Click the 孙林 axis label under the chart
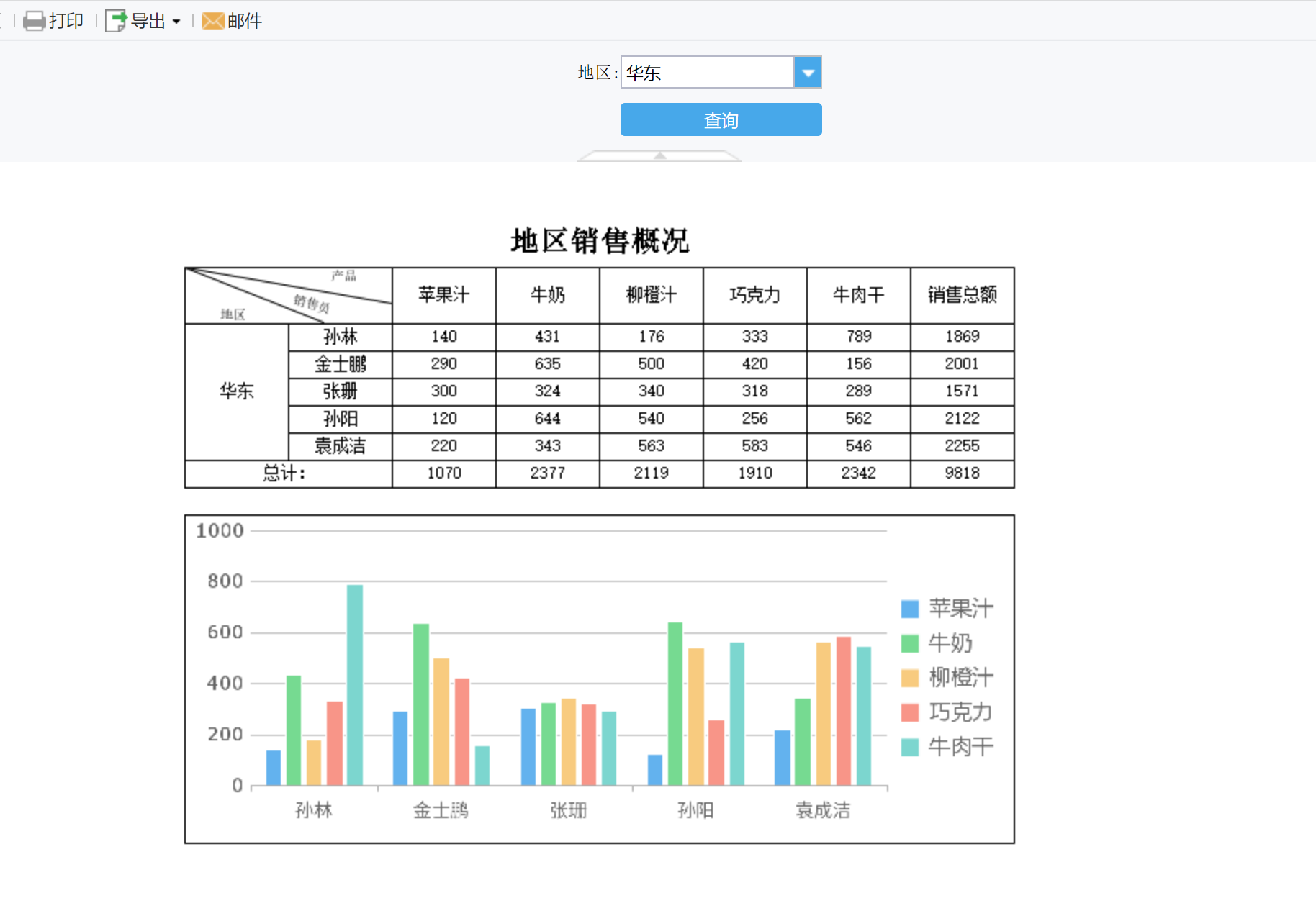The width and height of the screenshot is (1316, 898). click(314, 811)
